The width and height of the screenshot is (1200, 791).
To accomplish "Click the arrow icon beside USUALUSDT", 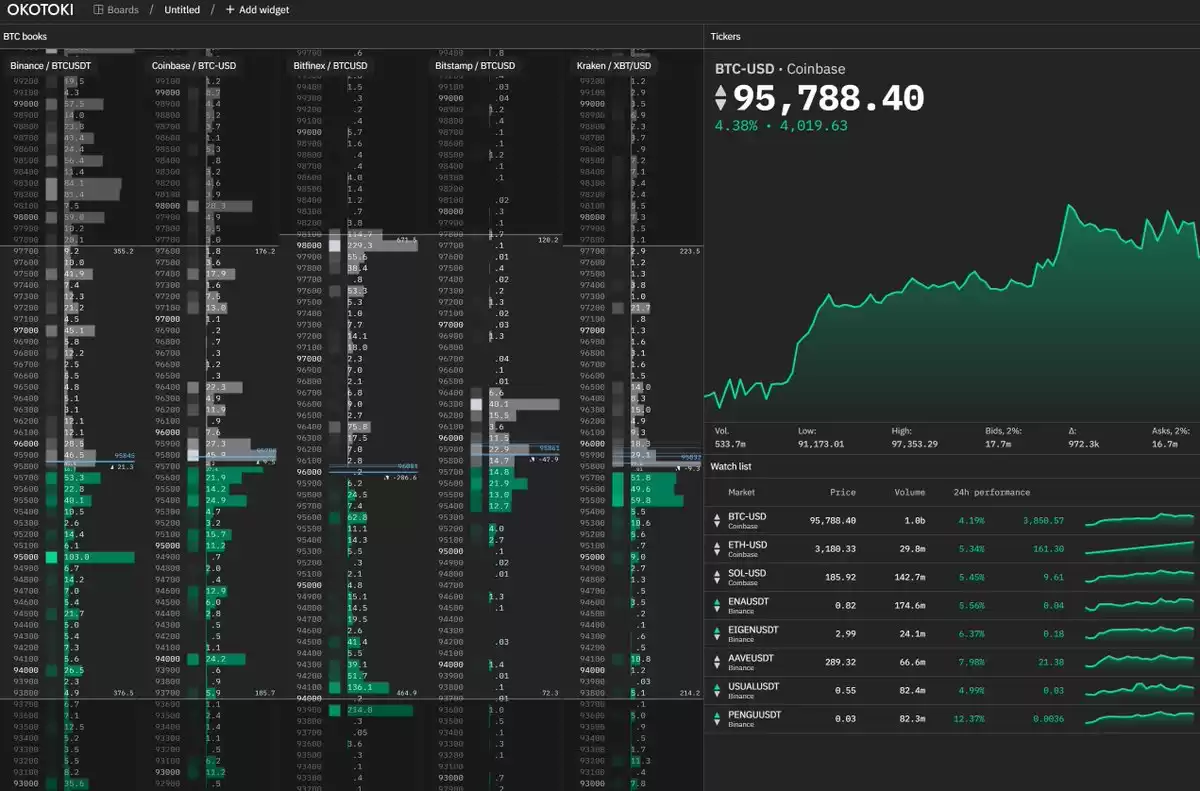I will coord(716,690).
